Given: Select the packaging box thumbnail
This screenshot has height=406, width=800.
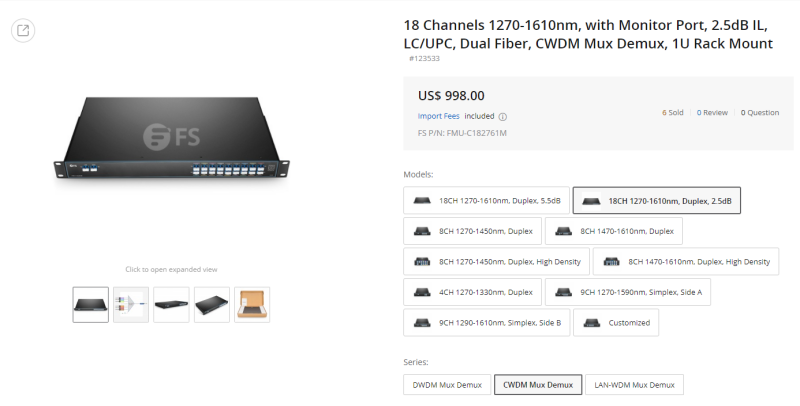Looking at the screenshot, I should pyautogui.click(x=252, y=304).
